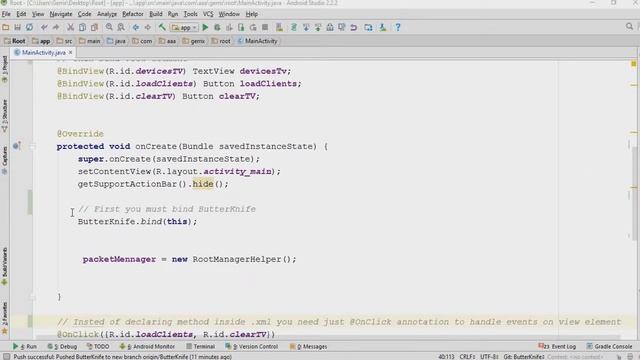Click the Revert purple arrow icon

point(353,27)
